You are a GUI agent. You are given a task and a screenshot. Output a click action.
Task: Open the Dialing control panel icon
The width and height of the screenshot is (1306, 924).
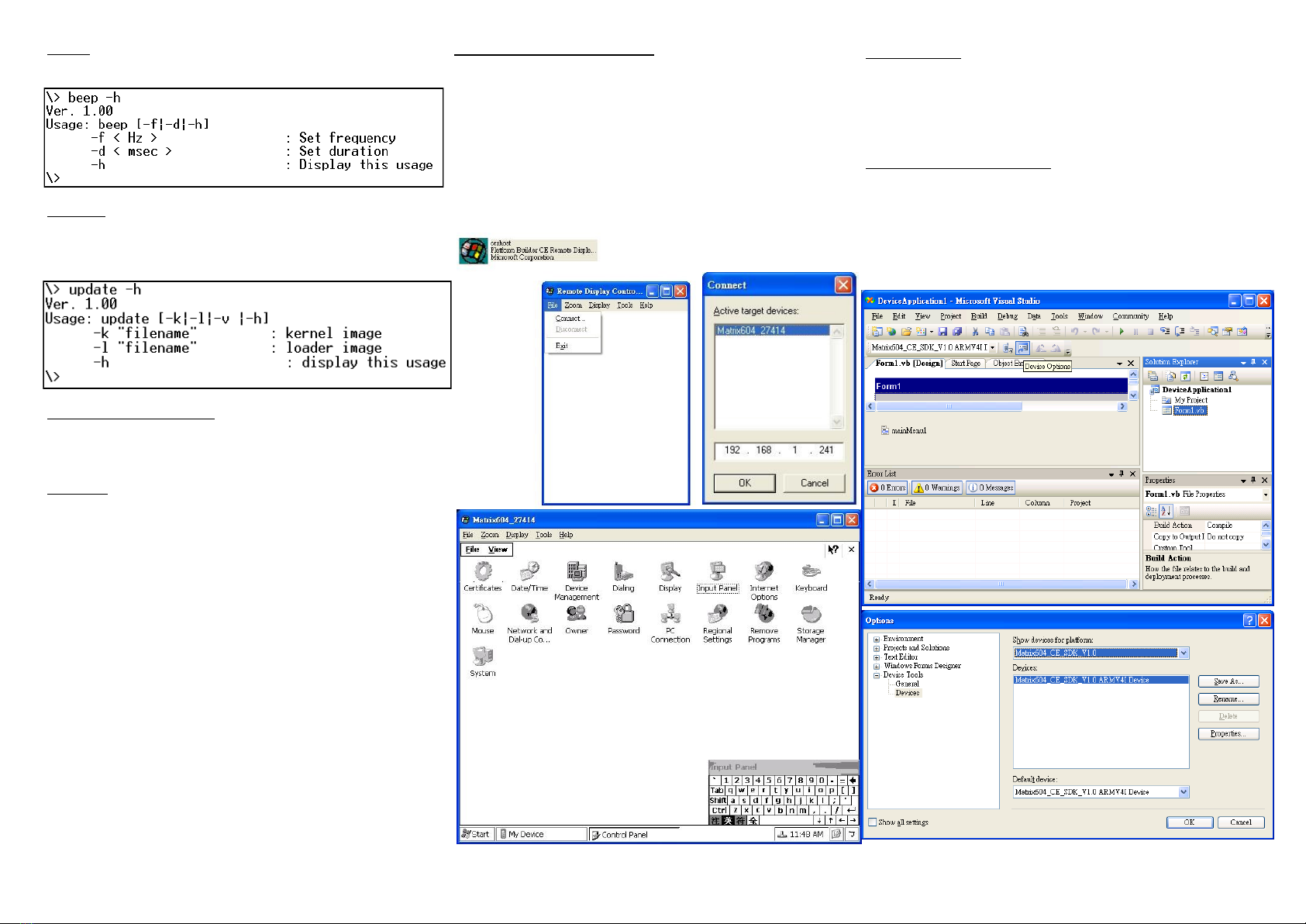623,576
